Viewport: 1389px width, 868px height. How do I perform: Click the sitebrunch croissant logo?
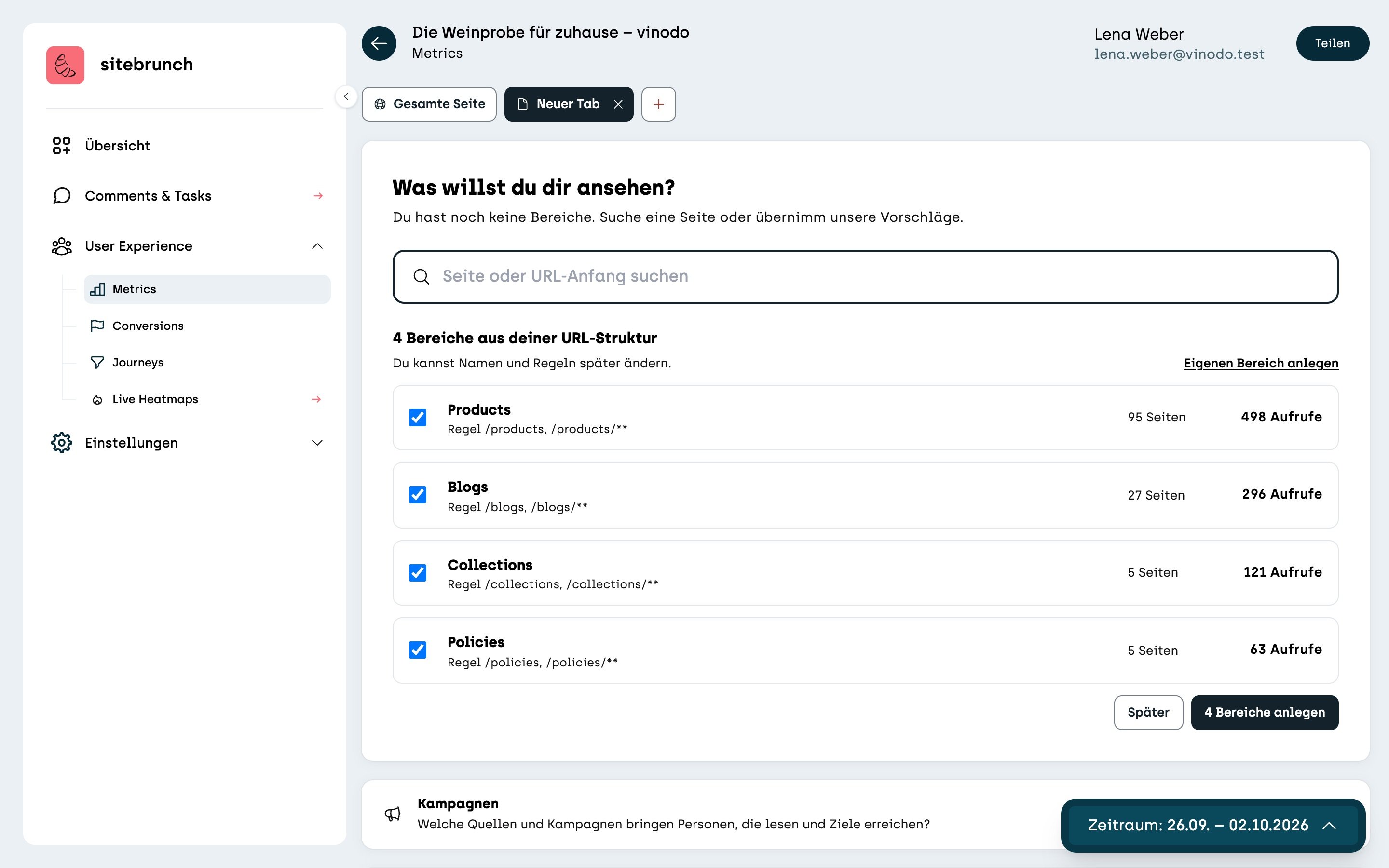coord(65,65)
